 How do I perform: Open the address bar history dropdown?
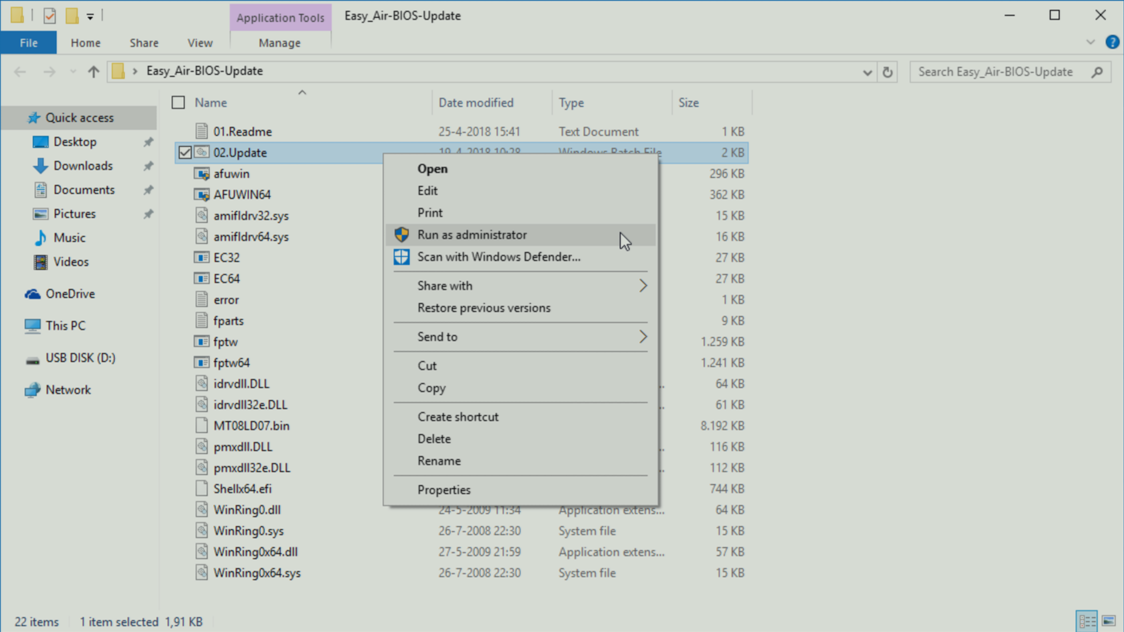tap(867, 72)
